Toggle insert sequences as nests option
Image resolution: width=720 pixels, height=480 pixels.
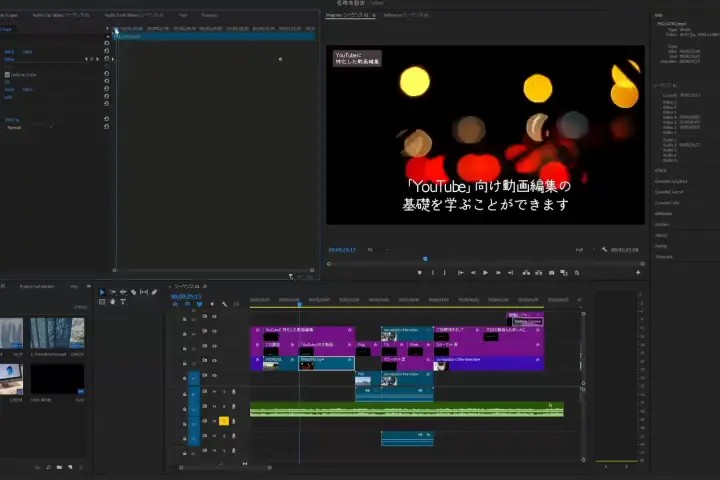pos(175,304)
